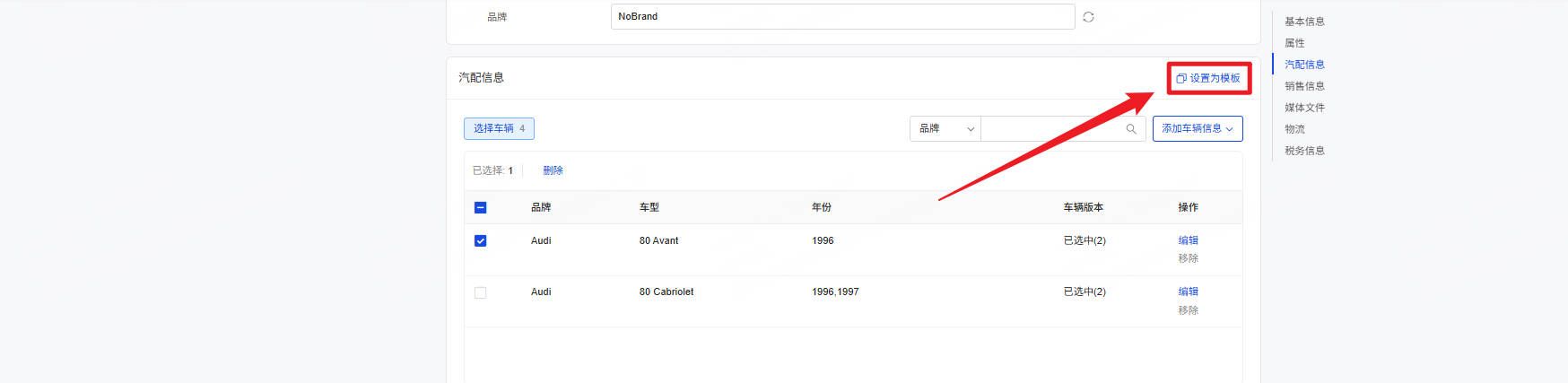Image resolution: width=1568 pixels, height=383 pixels.
Task: Click the 选择车辆 4 button
Action: pos(499,128)
